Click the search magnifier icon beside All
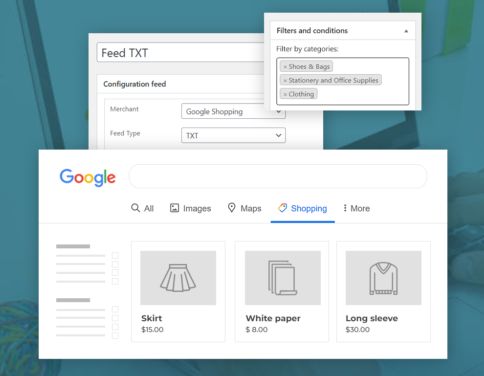The height and width of the screenshot is (376, 484). click(135, 208)
